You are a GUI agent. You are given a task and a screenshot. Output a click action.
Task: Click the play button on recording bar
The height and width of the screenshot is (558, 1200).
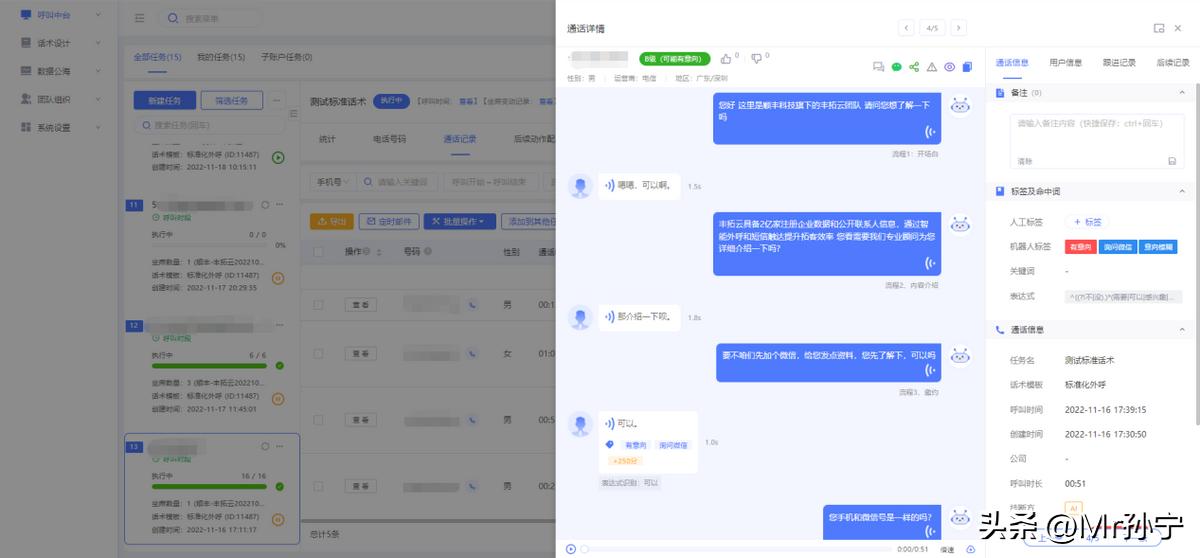tap(571, 548)
